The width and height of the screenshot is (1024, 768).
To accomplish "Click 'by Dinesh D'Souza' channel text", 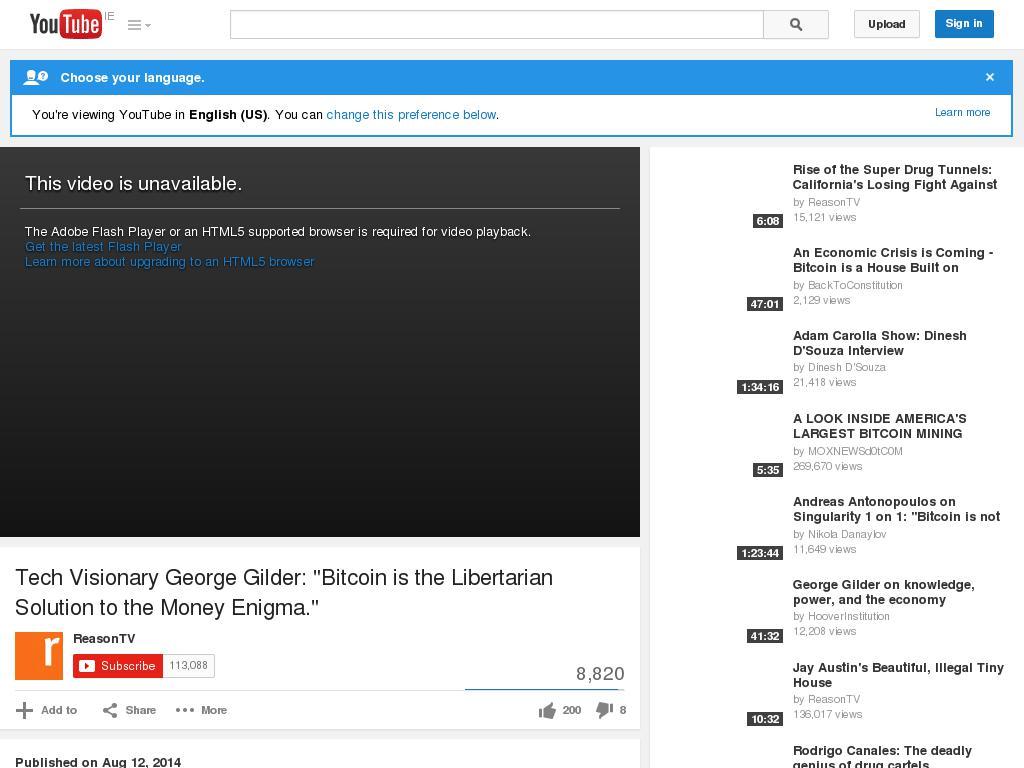I will click(x=839, y=368).
